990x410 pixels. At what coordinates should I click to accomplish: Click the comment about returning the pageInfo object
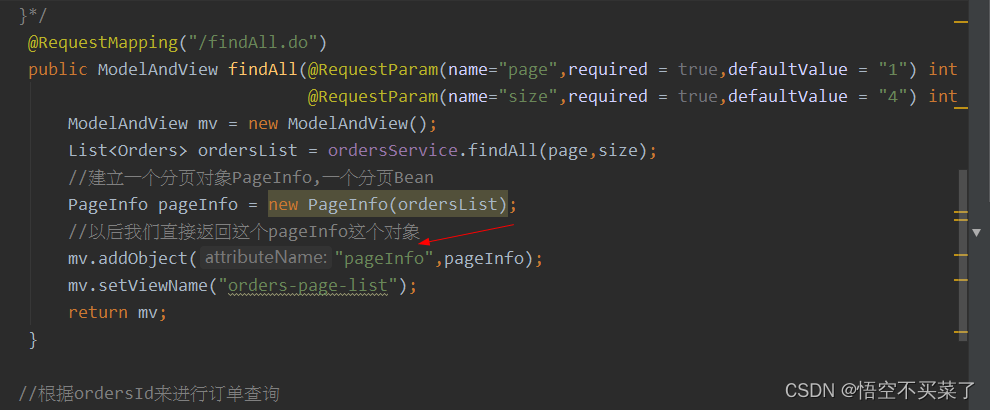click(x=244, y=232)
